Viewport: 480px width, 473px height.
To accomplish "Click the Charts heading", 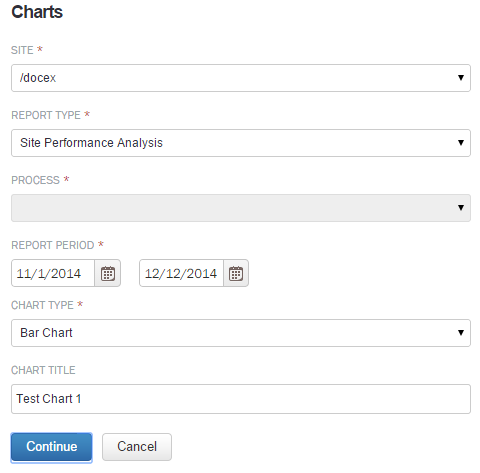I will [x=37, y=12].
